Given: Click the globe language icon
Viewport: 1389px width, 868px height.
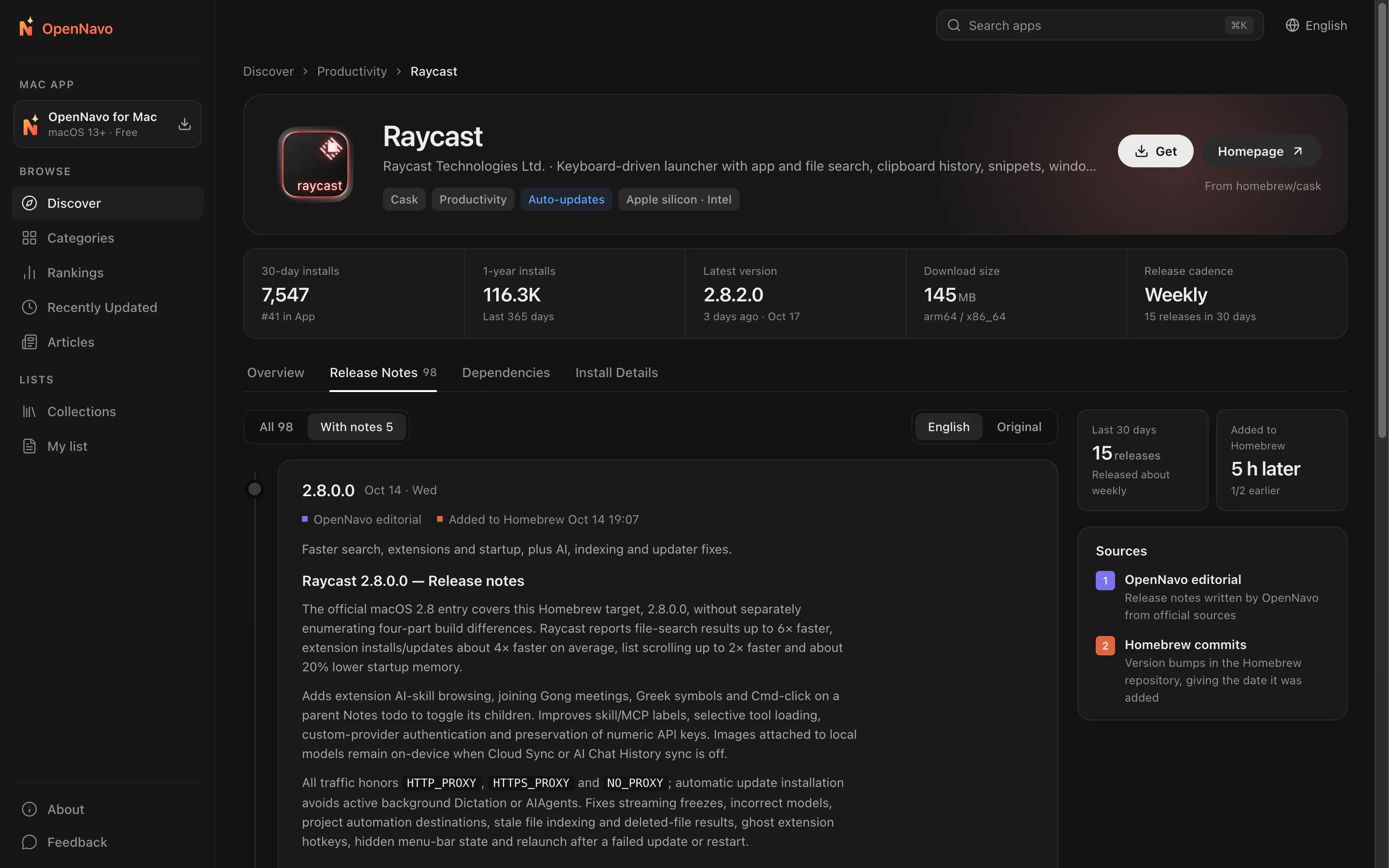Looking at the screenshot, I should click(x=1292, y=25).
